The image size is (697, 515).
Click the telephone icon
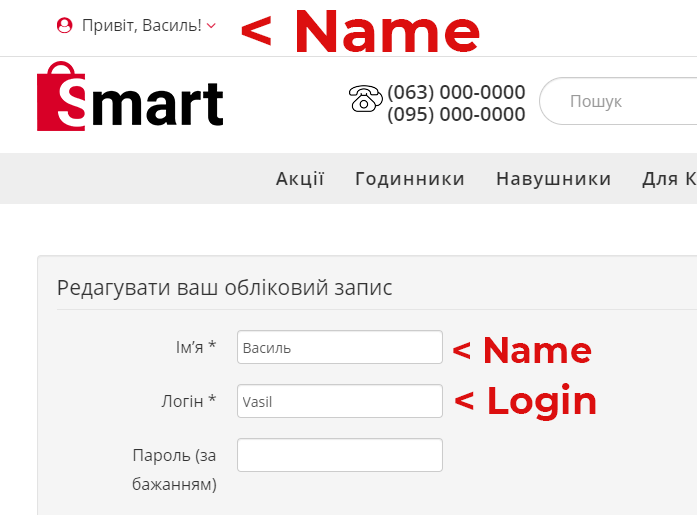(365, 98)
